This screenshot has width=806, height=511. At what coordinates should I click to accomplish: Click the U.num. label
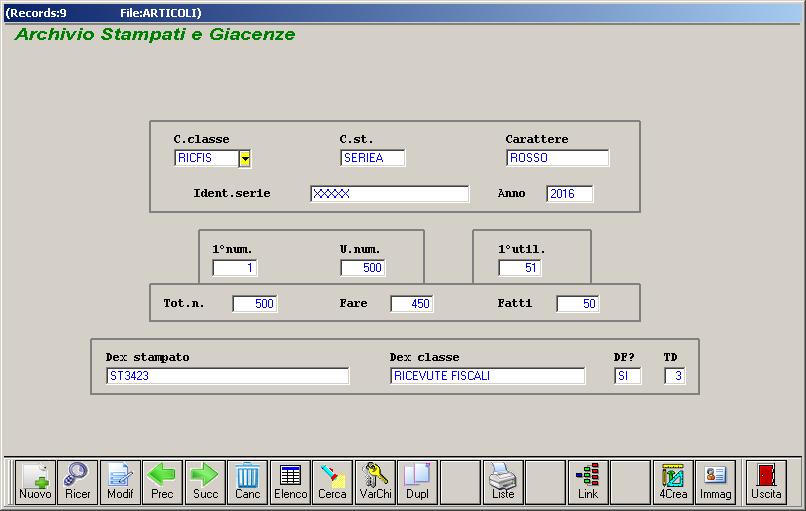(x=360, y=249)
